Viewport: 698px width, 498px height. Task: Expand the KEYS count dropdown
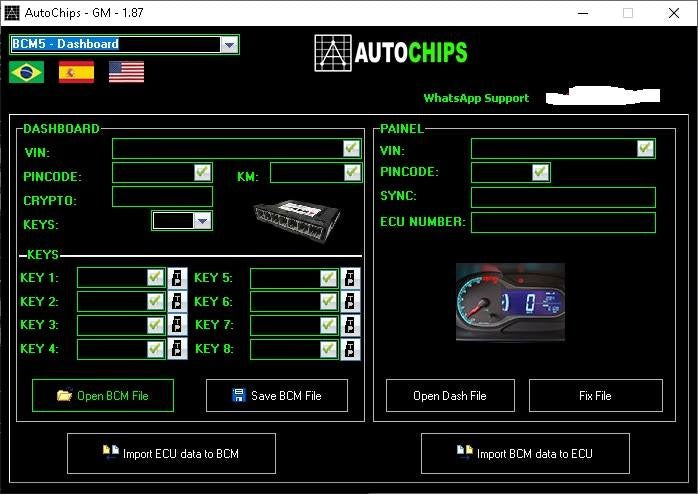point(202,221)
